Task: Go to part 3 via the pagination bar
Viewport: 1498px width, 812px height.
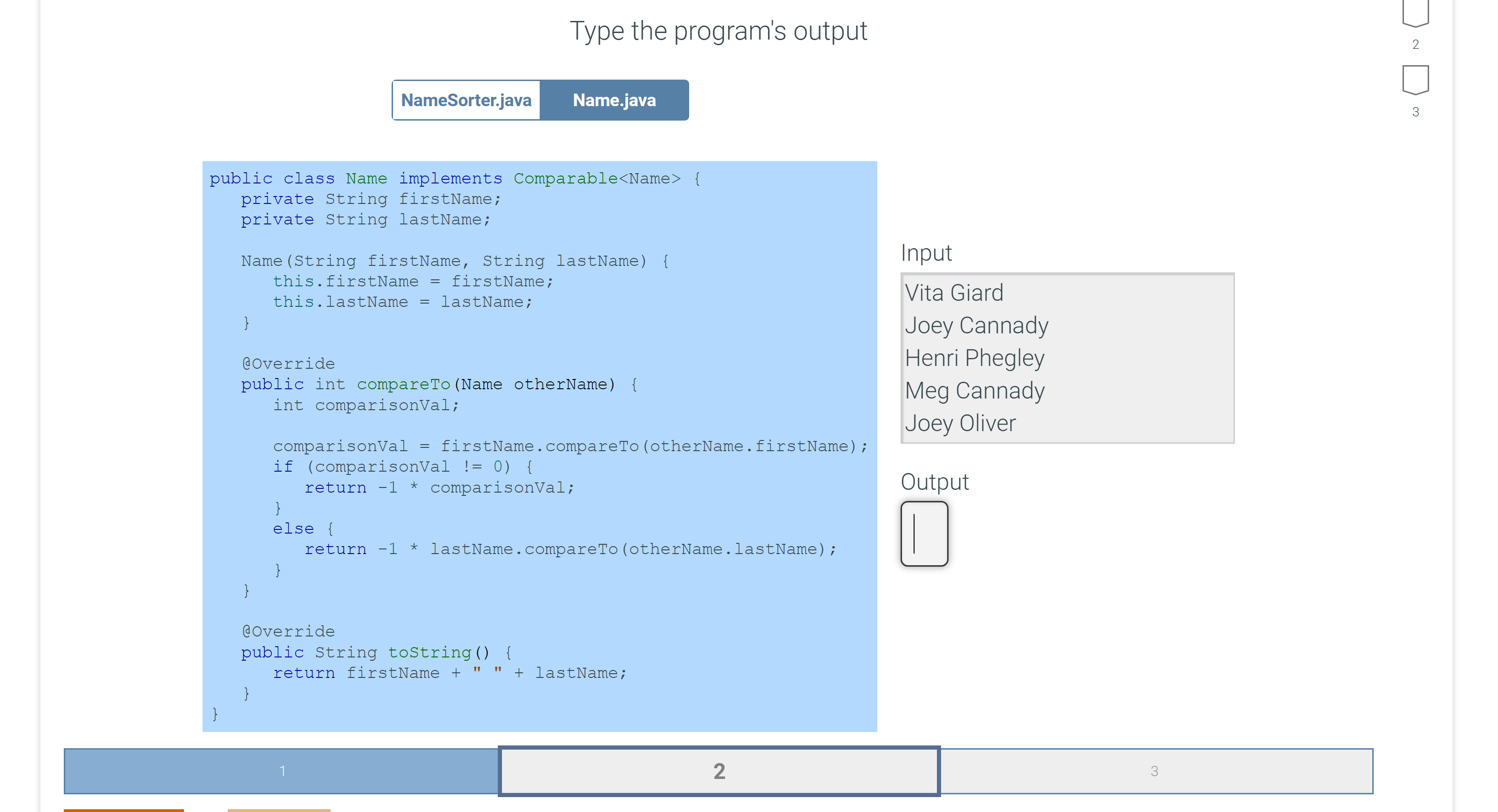Action: [1154, 771]
